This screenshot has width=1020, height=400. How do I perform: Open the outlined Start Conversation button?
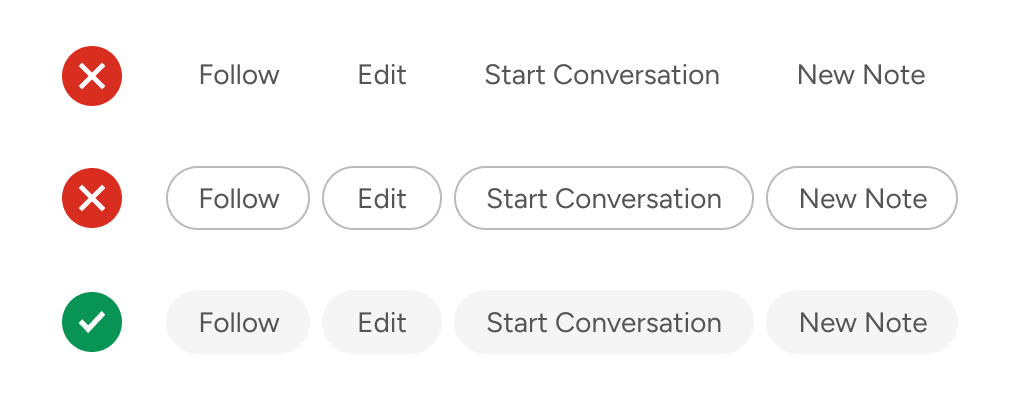pos(604,198)
